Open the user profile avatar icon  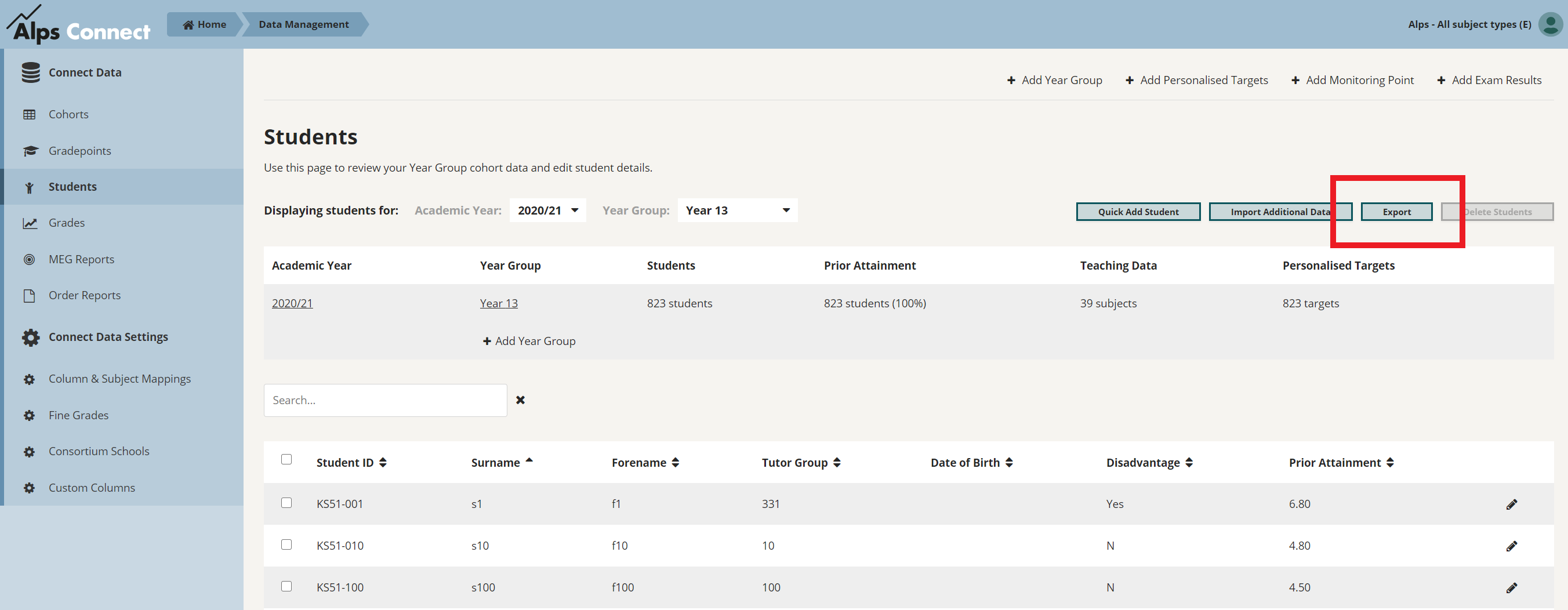click(1550, 24)
